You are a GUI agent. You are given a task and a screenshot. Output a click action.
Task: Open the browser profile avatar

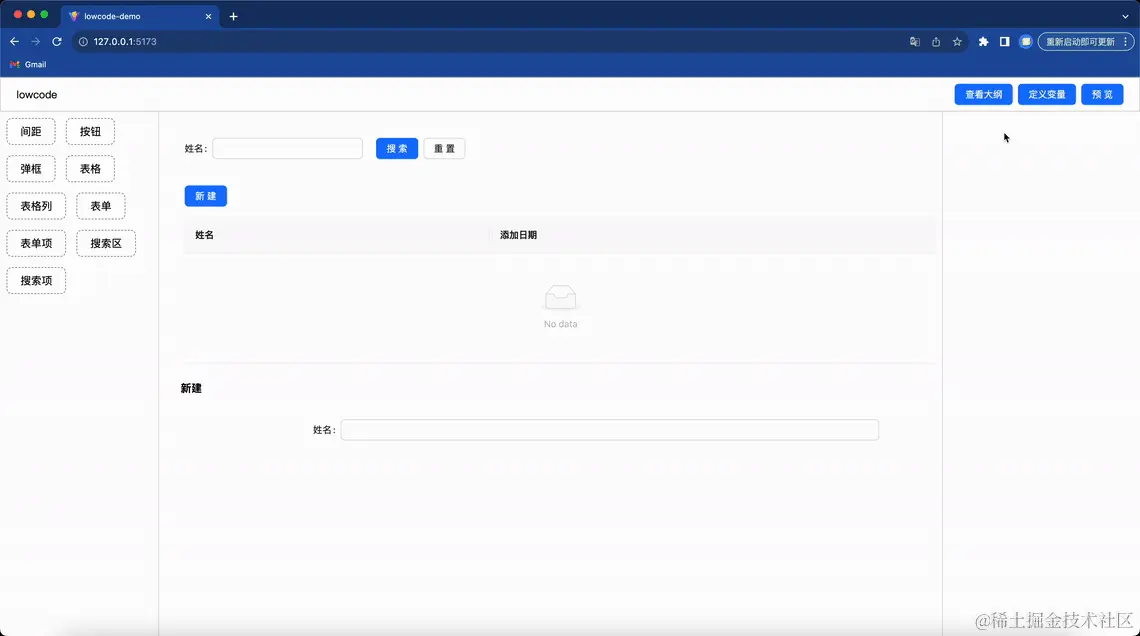(1025, 41)
